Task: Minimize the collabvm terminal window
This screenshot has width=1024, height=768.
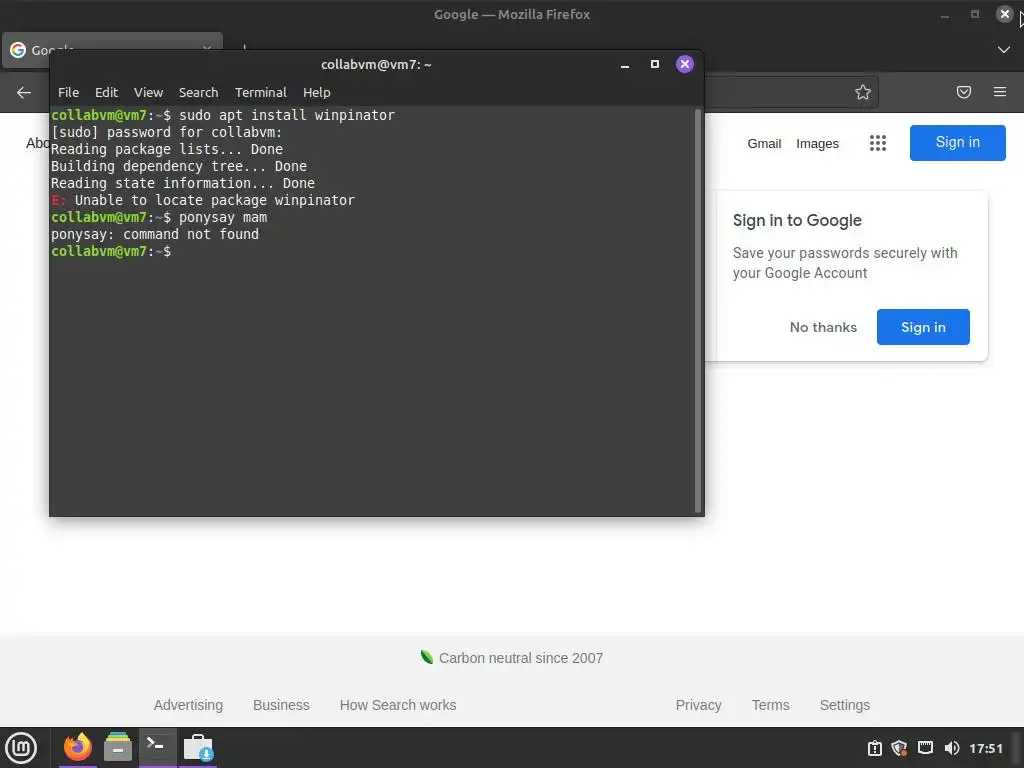Action: [x=625, y=65]
